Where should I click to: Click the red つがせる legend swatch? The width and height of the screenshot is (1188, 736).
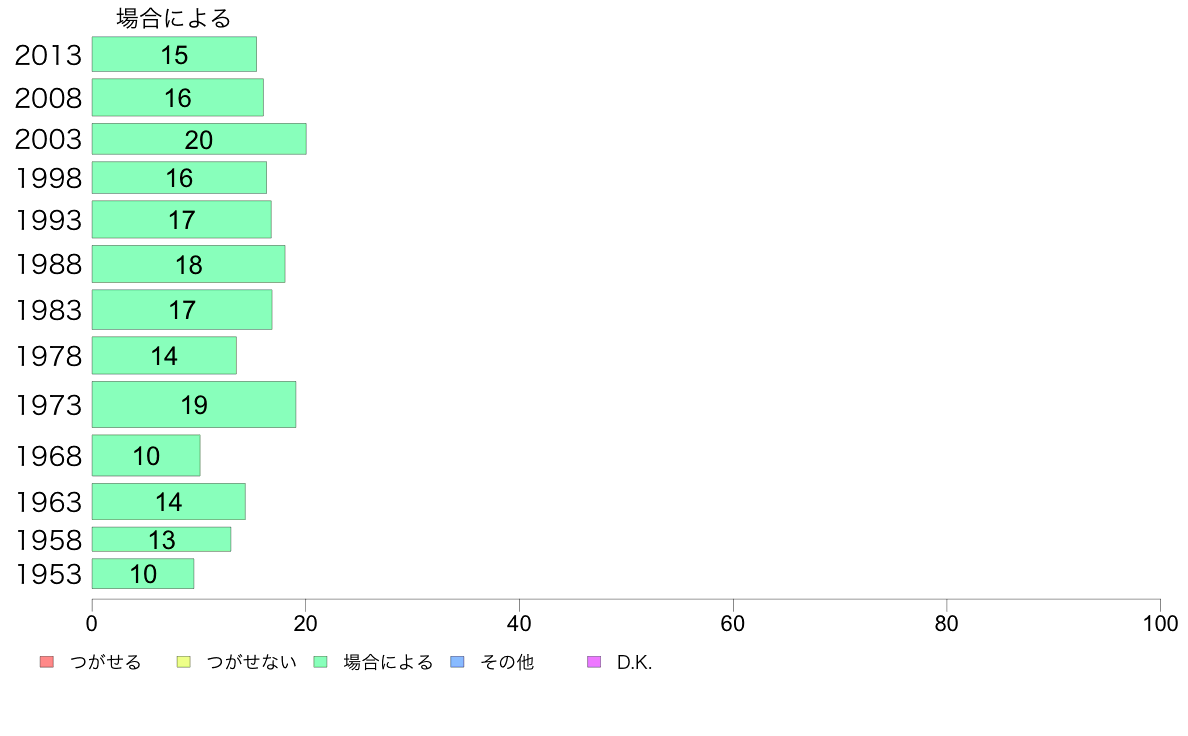point(47,662)
